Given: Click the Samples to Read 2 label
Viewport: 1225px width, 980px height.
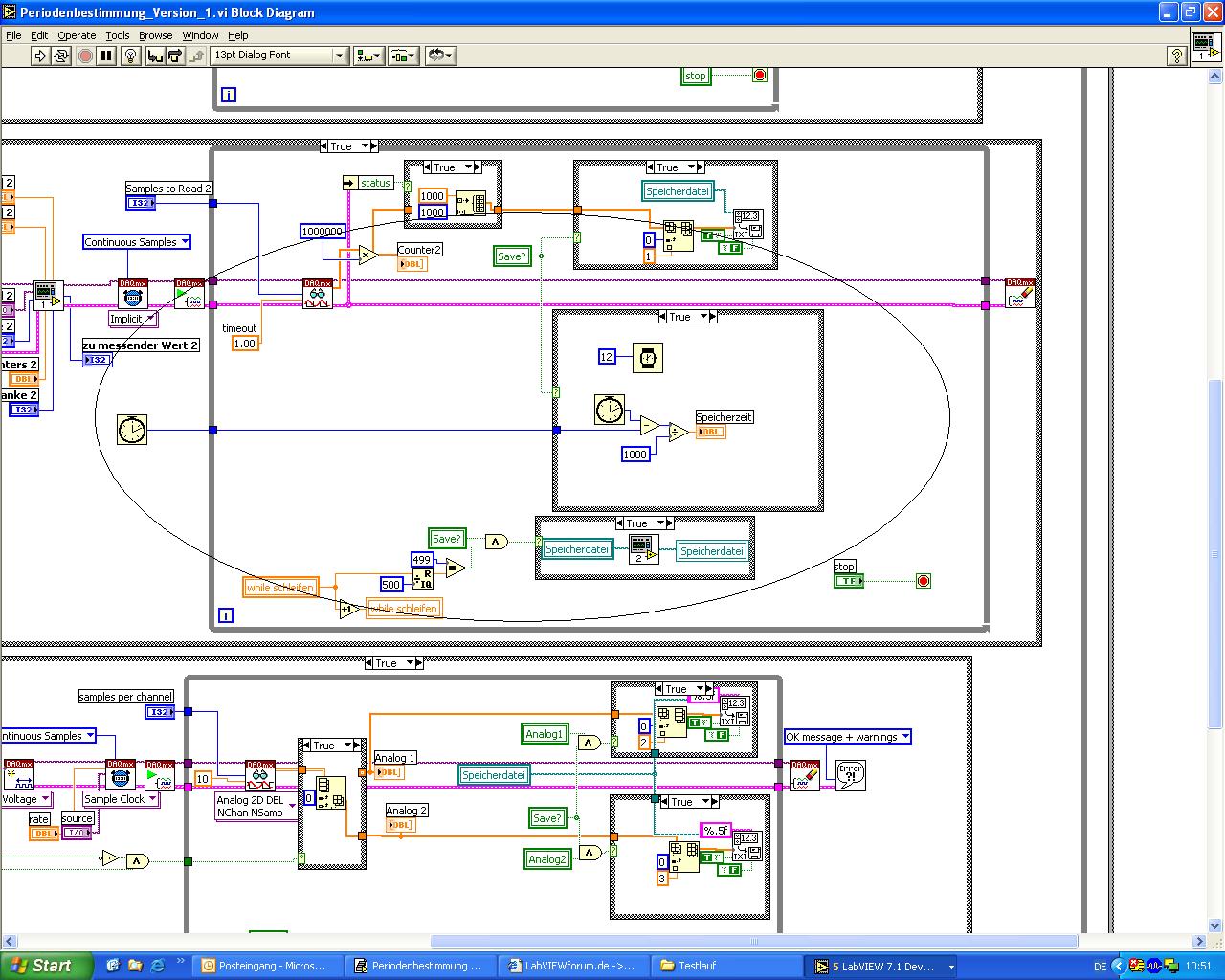Looking at the screenshot, I should (169, 189).
